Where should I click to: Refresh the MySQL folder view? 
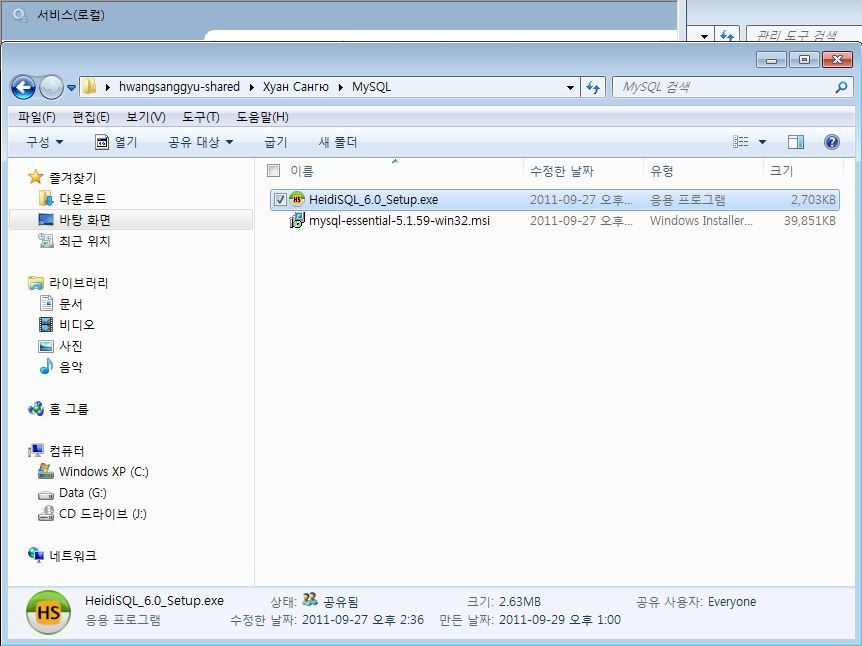coord(593,87)
